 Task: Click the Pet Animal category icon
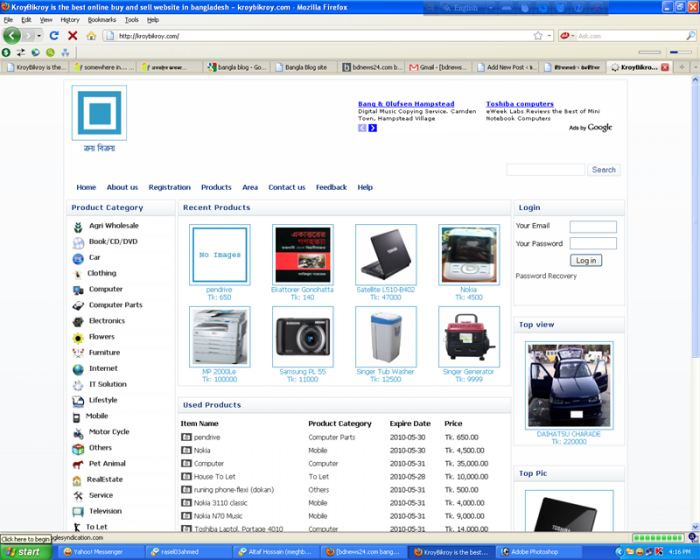(78, 464)
